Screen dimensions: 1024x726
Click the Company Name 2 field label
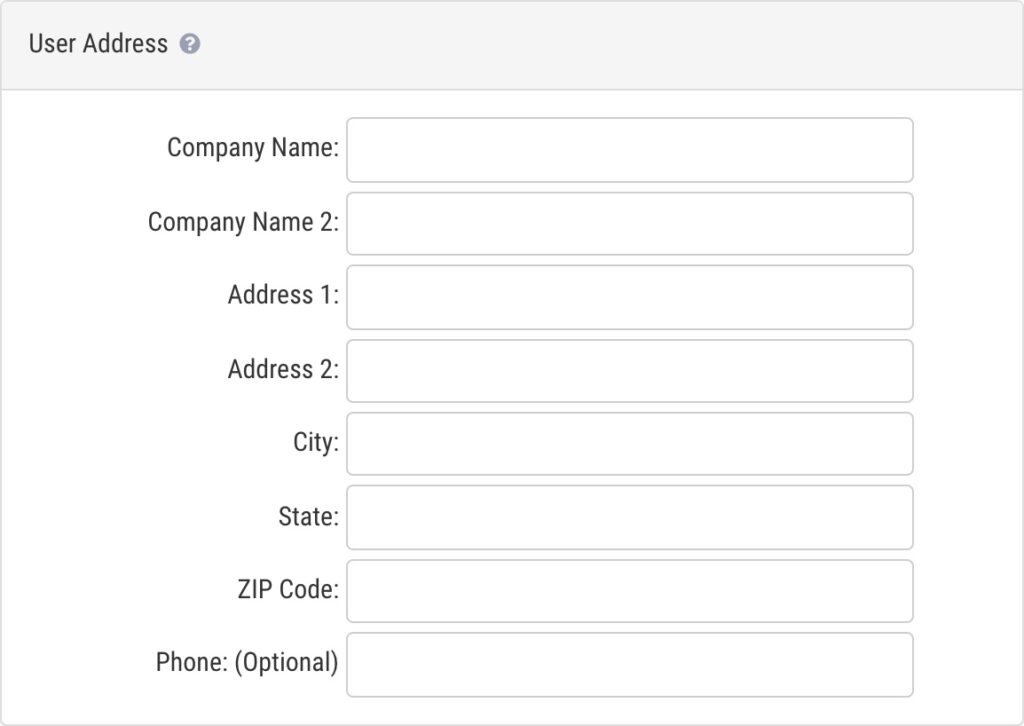point(240,222)
